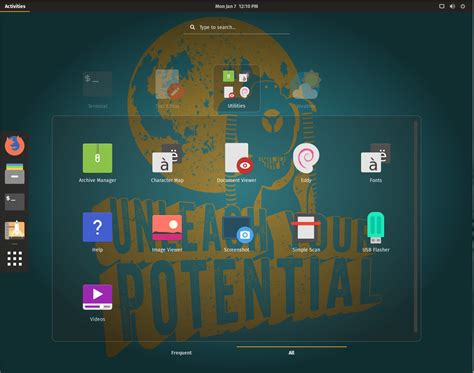Open Archive Manager from Utilities folder

pyautogui.click(x=97, y=163)
